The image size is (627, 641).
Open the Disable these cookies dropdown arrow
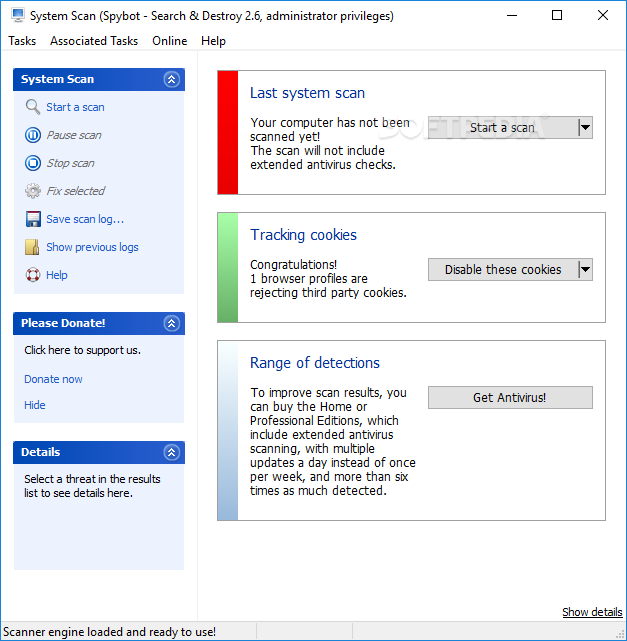point(585,269)
